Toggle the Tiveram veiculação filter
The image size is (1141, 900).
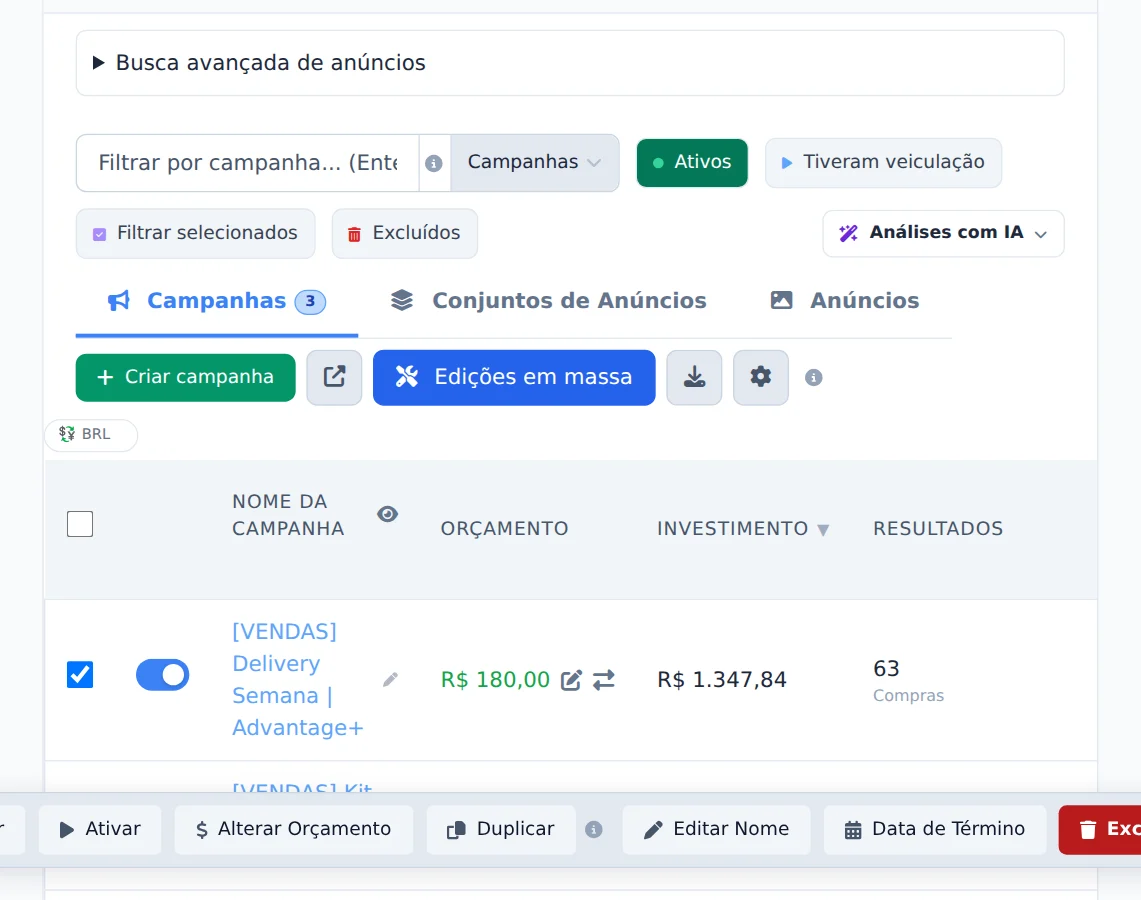(x=883, y=162)
